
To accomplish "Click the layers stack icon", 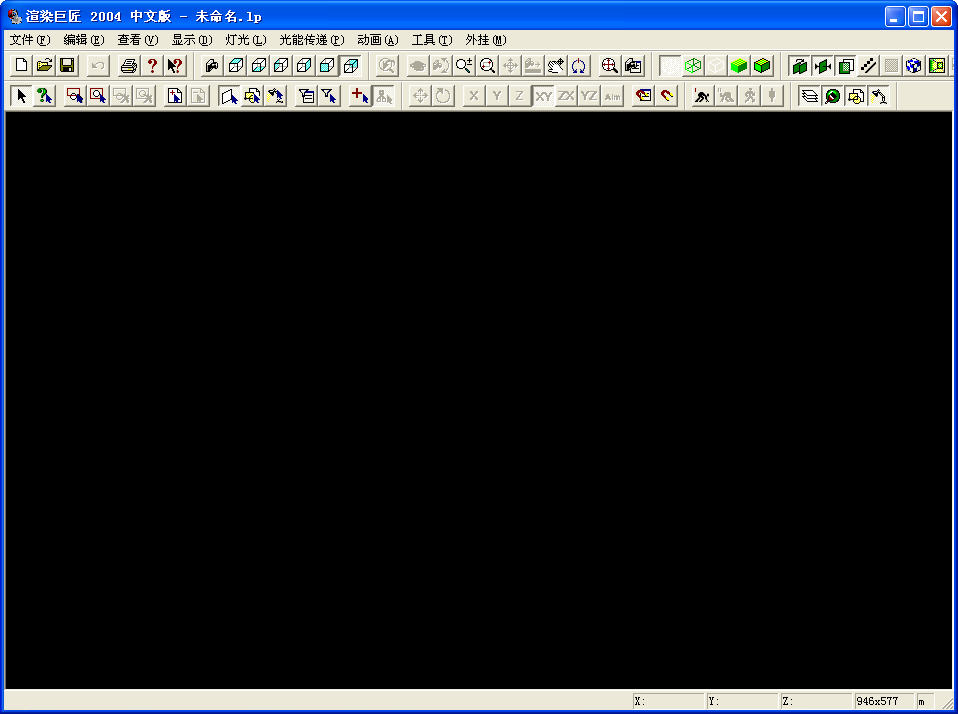I will coord(809,96).
